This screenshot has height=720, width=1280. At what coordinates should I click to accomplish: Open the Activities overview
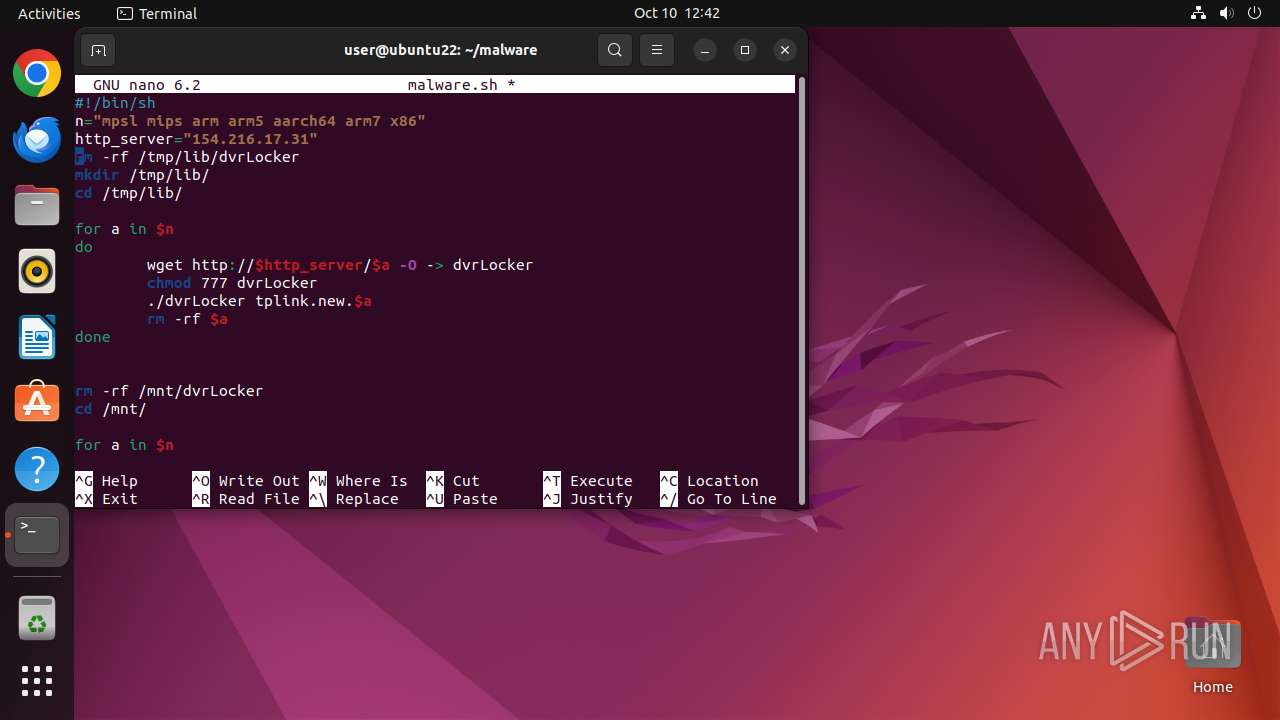[x=49, y=13]
